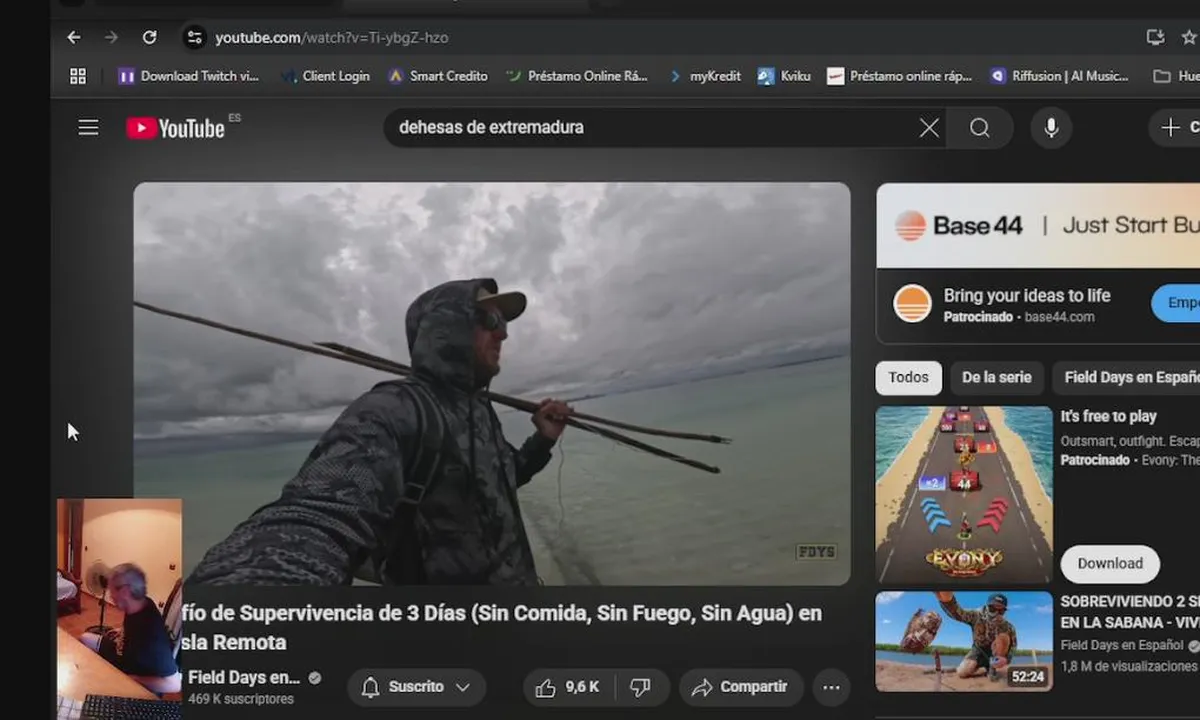The image size is (1200, 720).
Task: Open the Suscrito notification dropdown
Action: [416, 687]
